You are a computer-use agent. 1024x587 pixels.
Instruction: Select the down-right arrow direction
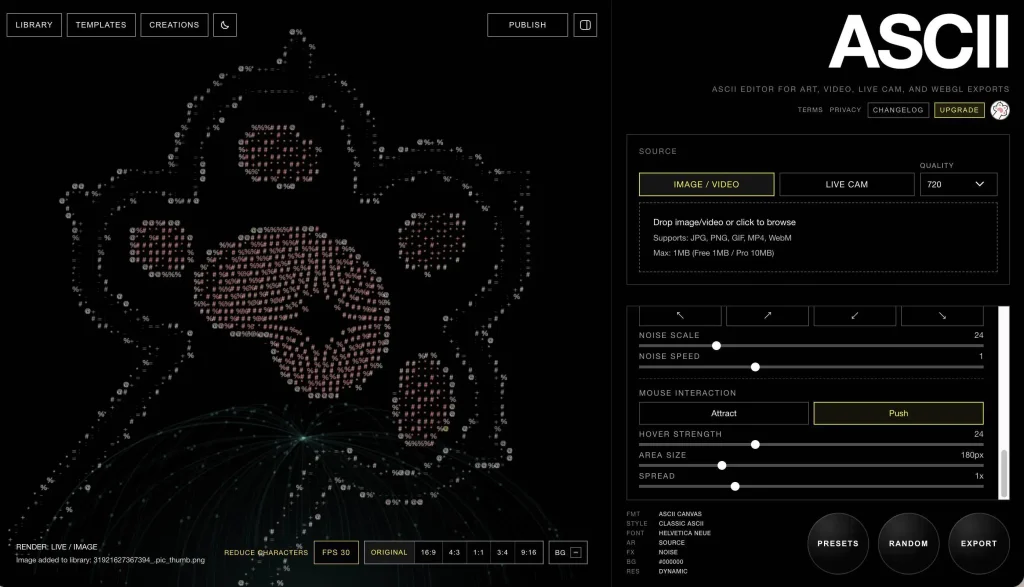coord(942,315)
